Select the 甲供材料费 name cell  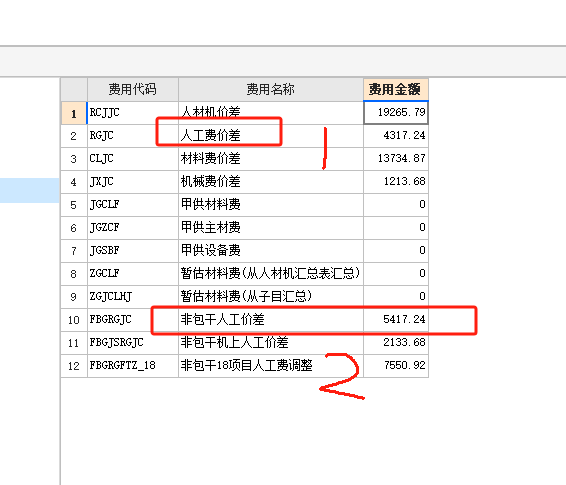coord(271,205)
